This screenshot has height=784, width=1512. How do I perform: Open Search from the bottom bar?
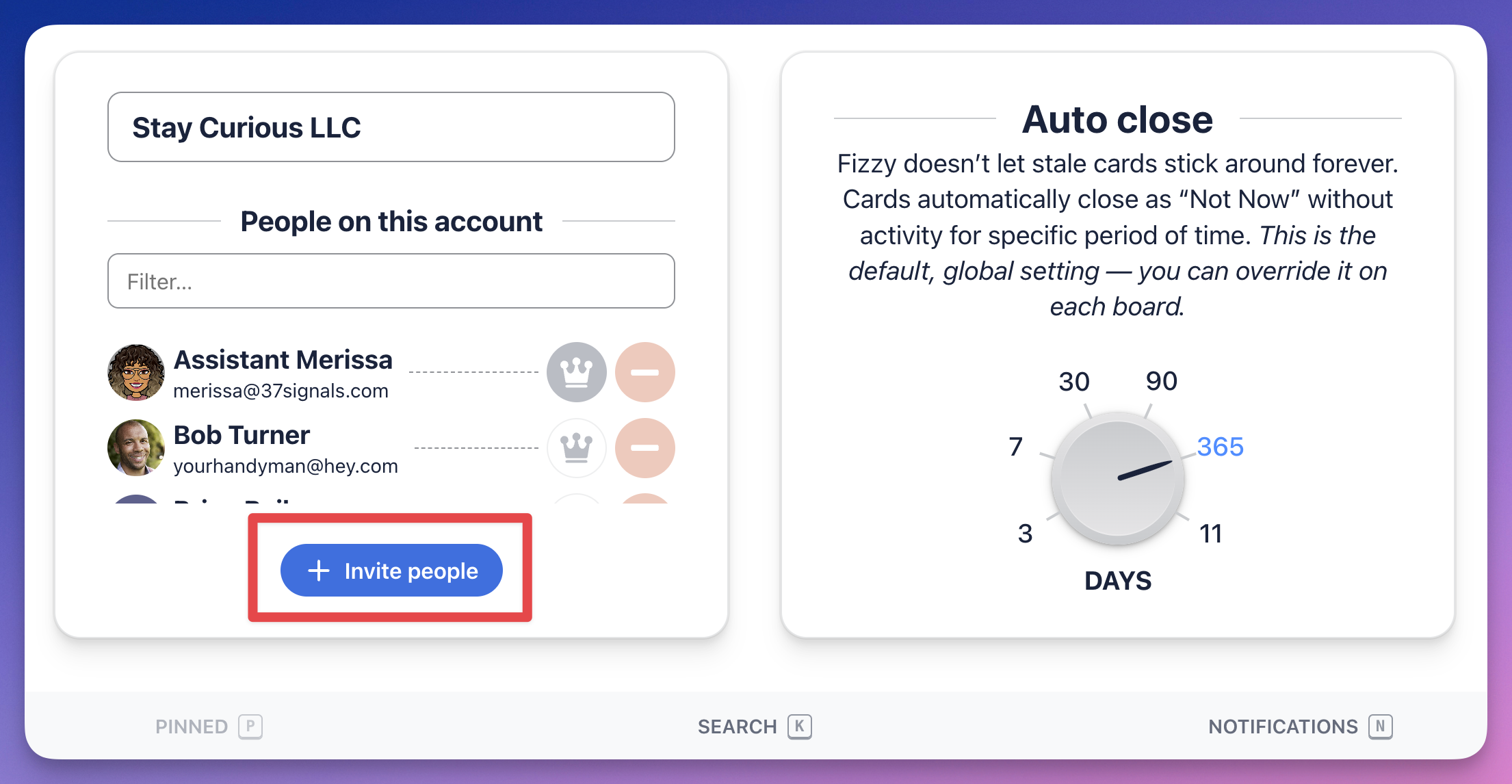[753, 727]
